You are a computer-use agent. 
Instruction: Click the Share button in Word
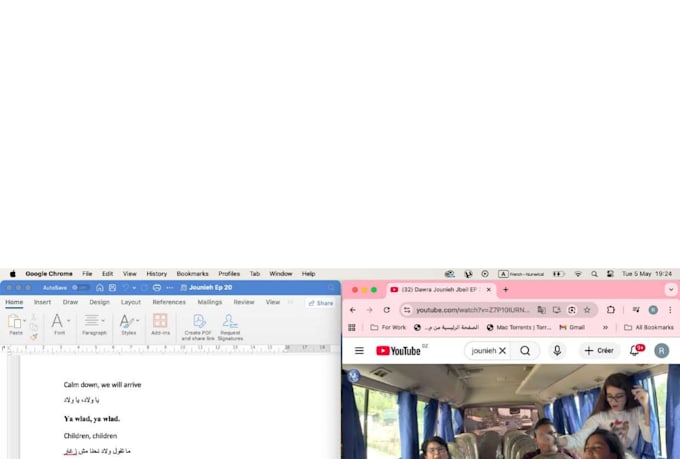(321, 303)
